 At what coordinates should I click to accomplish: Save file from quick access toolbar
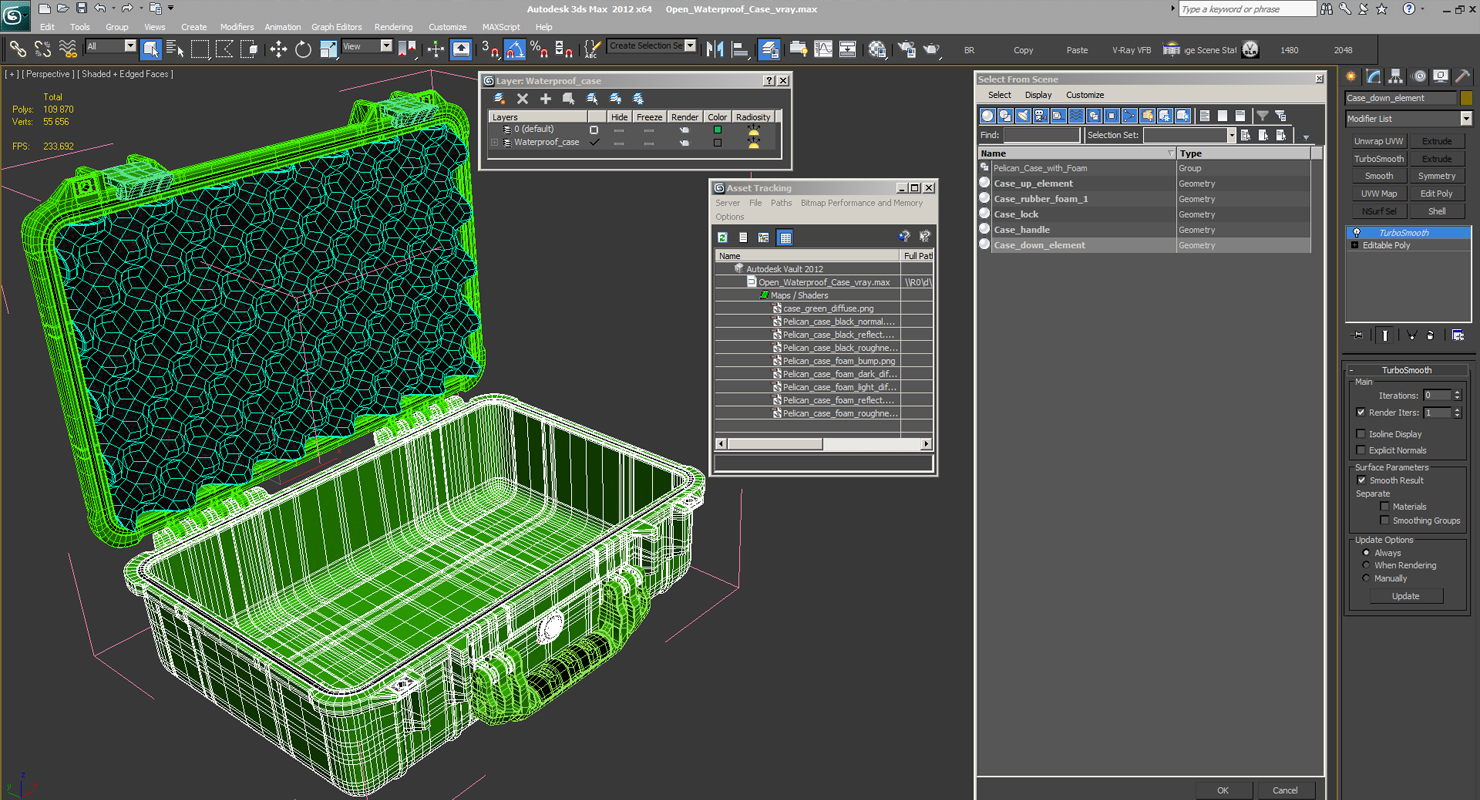(x=81, y=8)
